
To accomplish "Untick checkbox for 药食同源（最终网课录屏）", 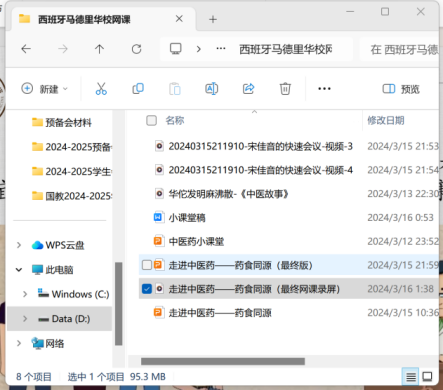I will click(x=147, y=289).
